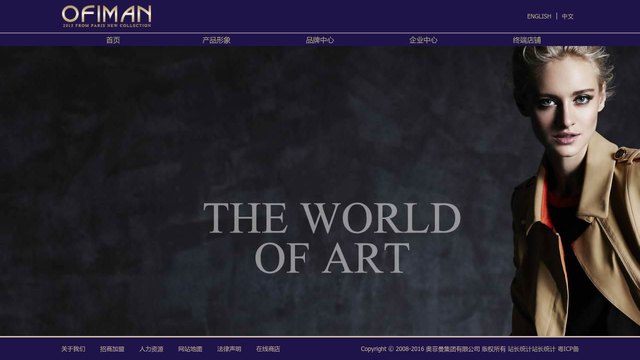Open the 法律声明 footer link
This screenshot has height=360, width=640.
pos(229,349)
